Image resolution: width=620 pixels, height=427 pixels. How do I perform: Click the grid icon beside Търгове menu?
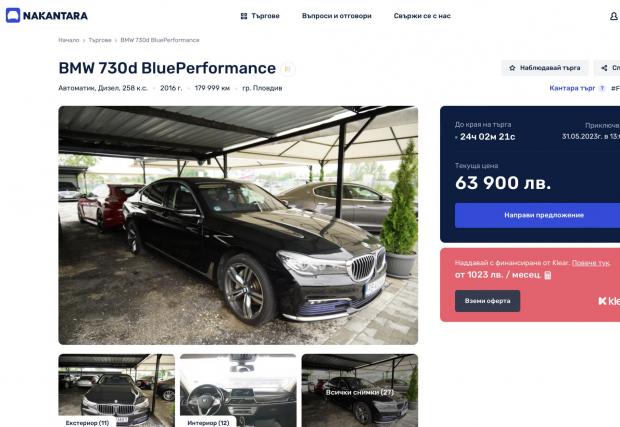pyautogui.click(x=244, y=16)
